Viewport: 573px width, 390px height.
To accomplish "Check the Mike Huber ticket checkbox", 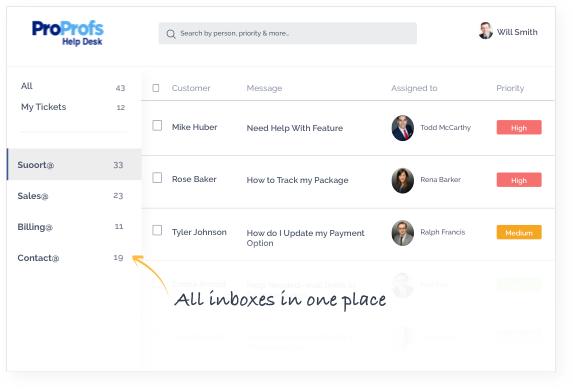I will pos(157,125).
